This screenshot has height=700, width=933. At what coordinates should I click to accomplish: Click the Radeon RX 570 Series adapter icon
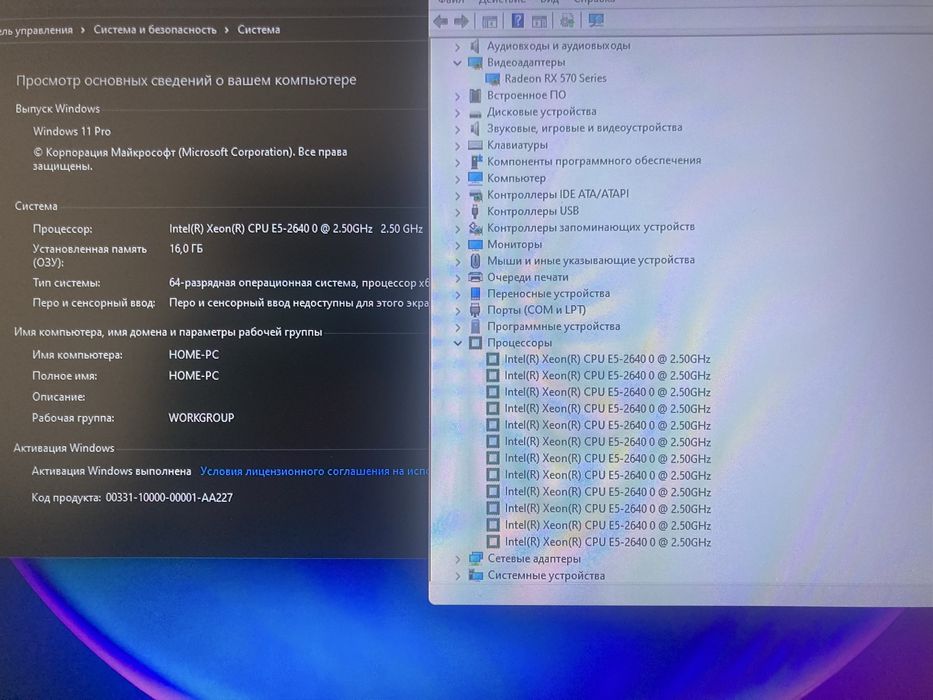tap(492, 79)
